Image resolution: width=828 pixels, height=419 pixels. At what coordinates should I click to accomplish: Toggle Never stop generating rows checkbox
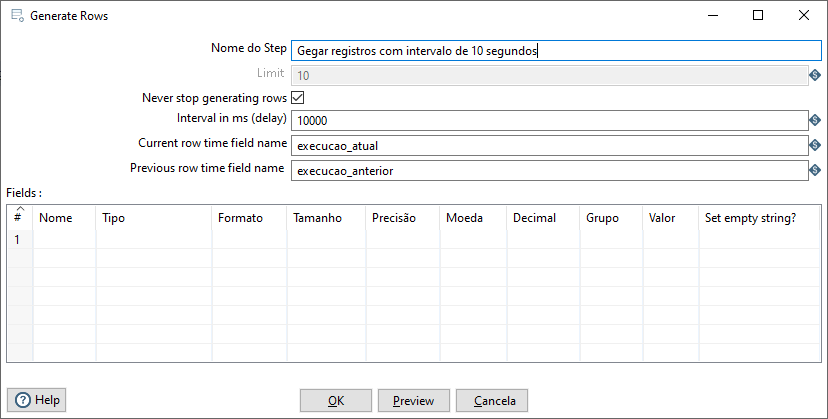pyautogui.click(x=298, y=98)
